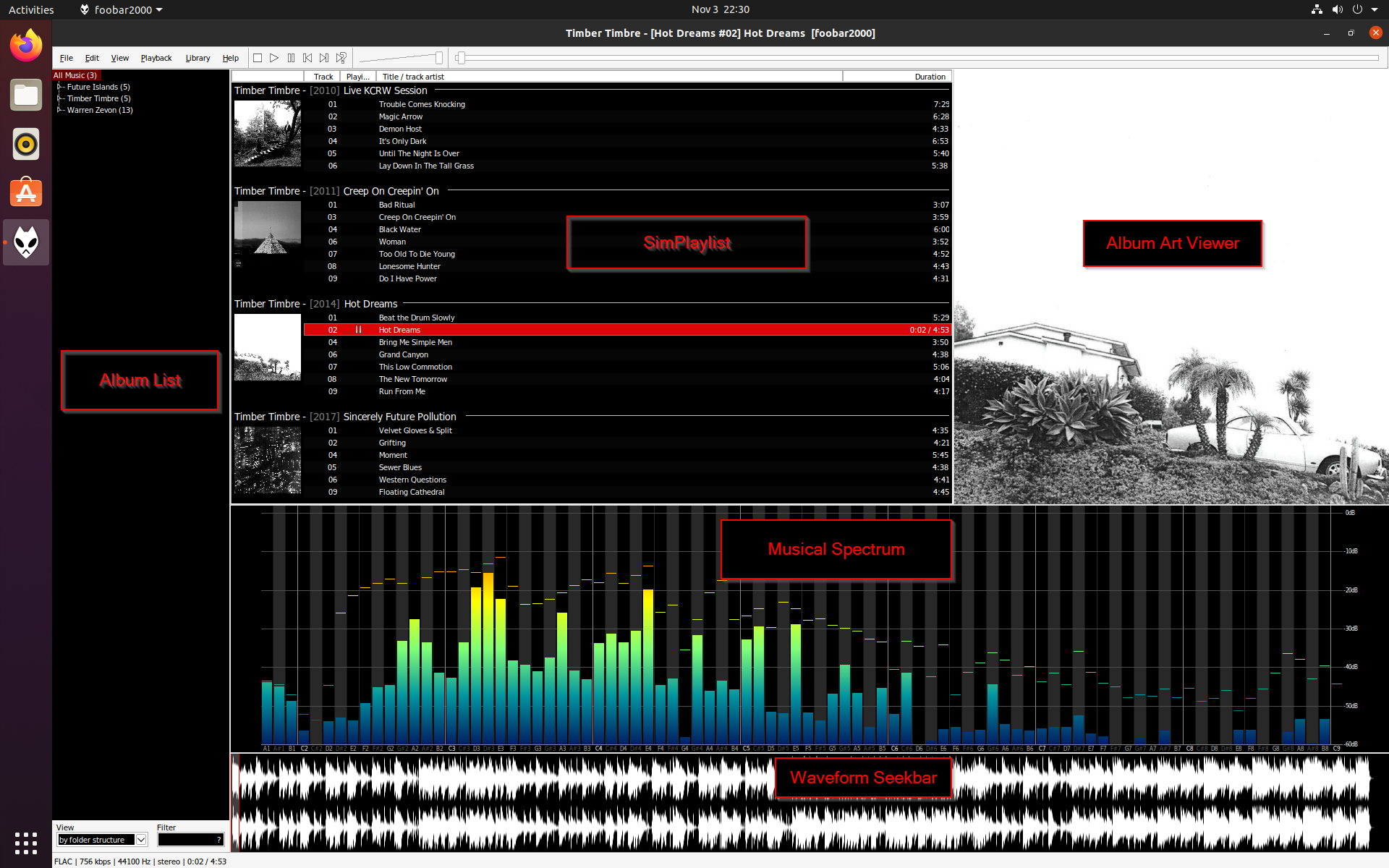Open the View menu

pyautogui.click(x=119, y=58)
